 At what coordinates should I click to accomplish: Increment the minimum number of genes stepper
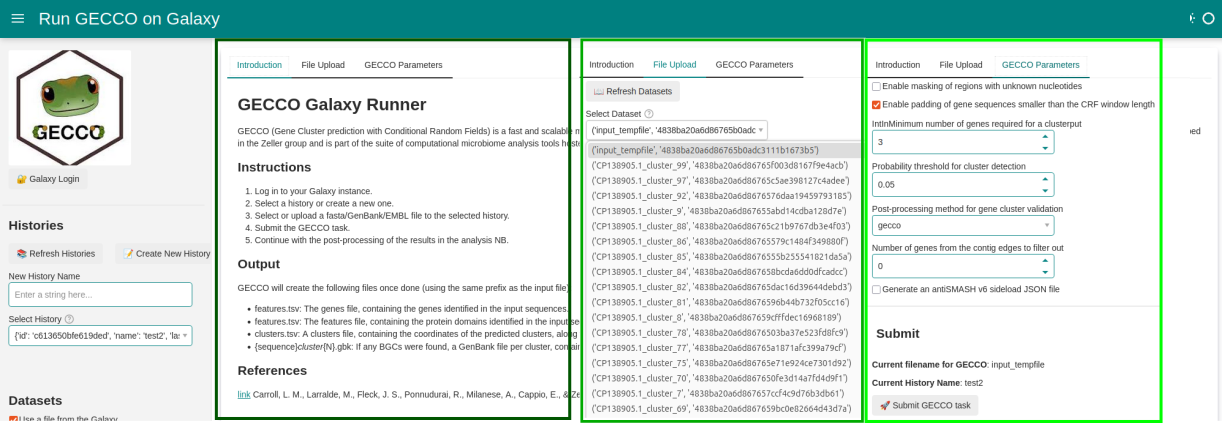point(1045,137)
